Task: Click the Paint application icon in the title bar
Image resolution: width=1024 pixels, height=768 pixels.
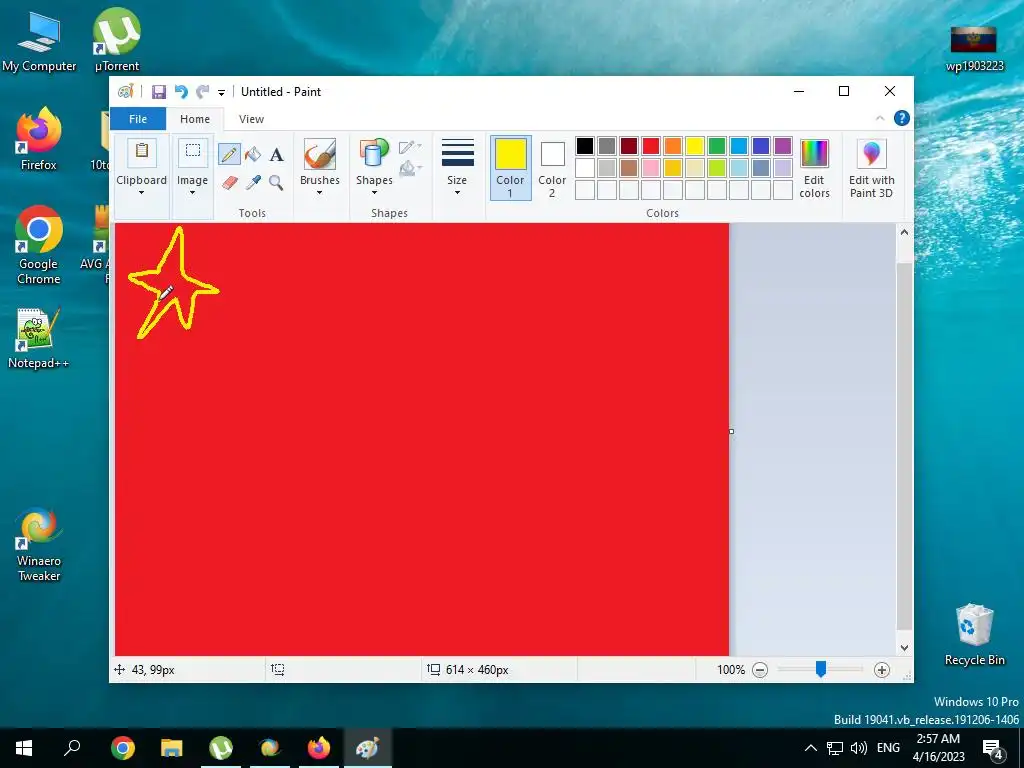Action: (125, 92)
